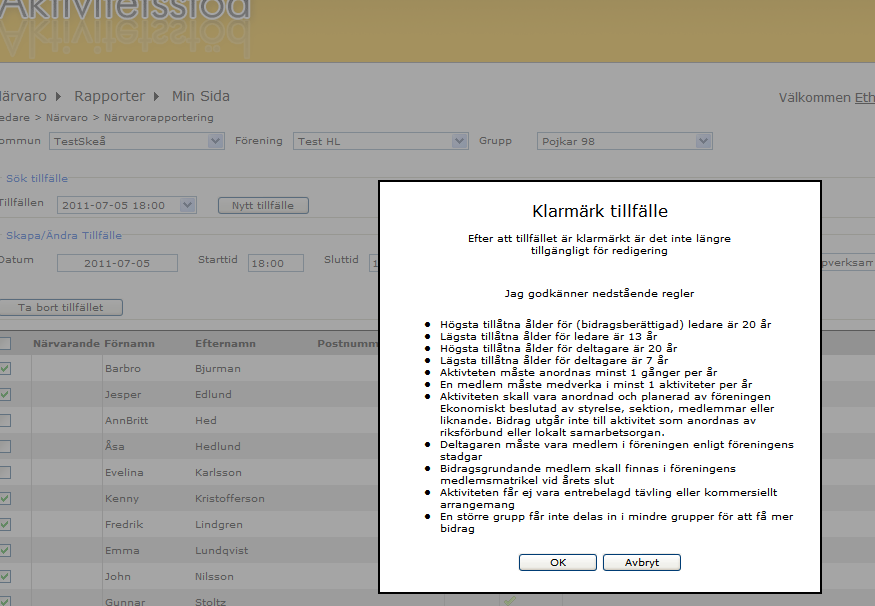The image size is (875, 606).
Task: Click the Datum input field
Action: tap(117, 263)
